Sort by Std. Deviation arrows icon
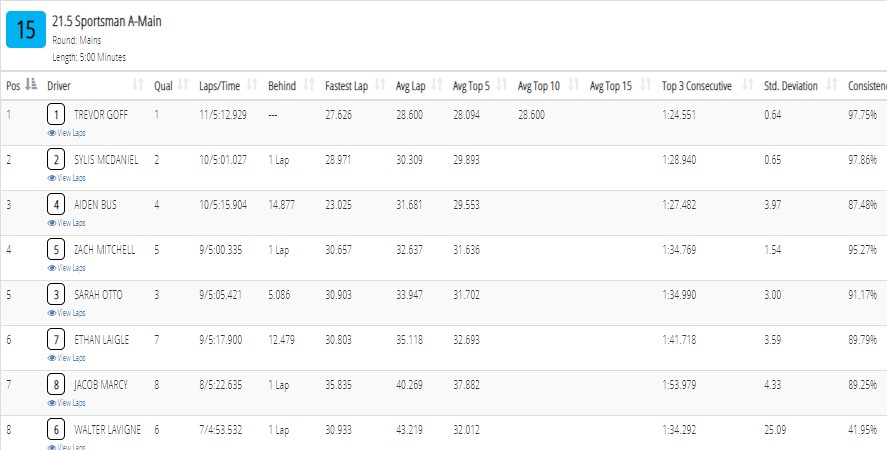 (x=832, y=85)
